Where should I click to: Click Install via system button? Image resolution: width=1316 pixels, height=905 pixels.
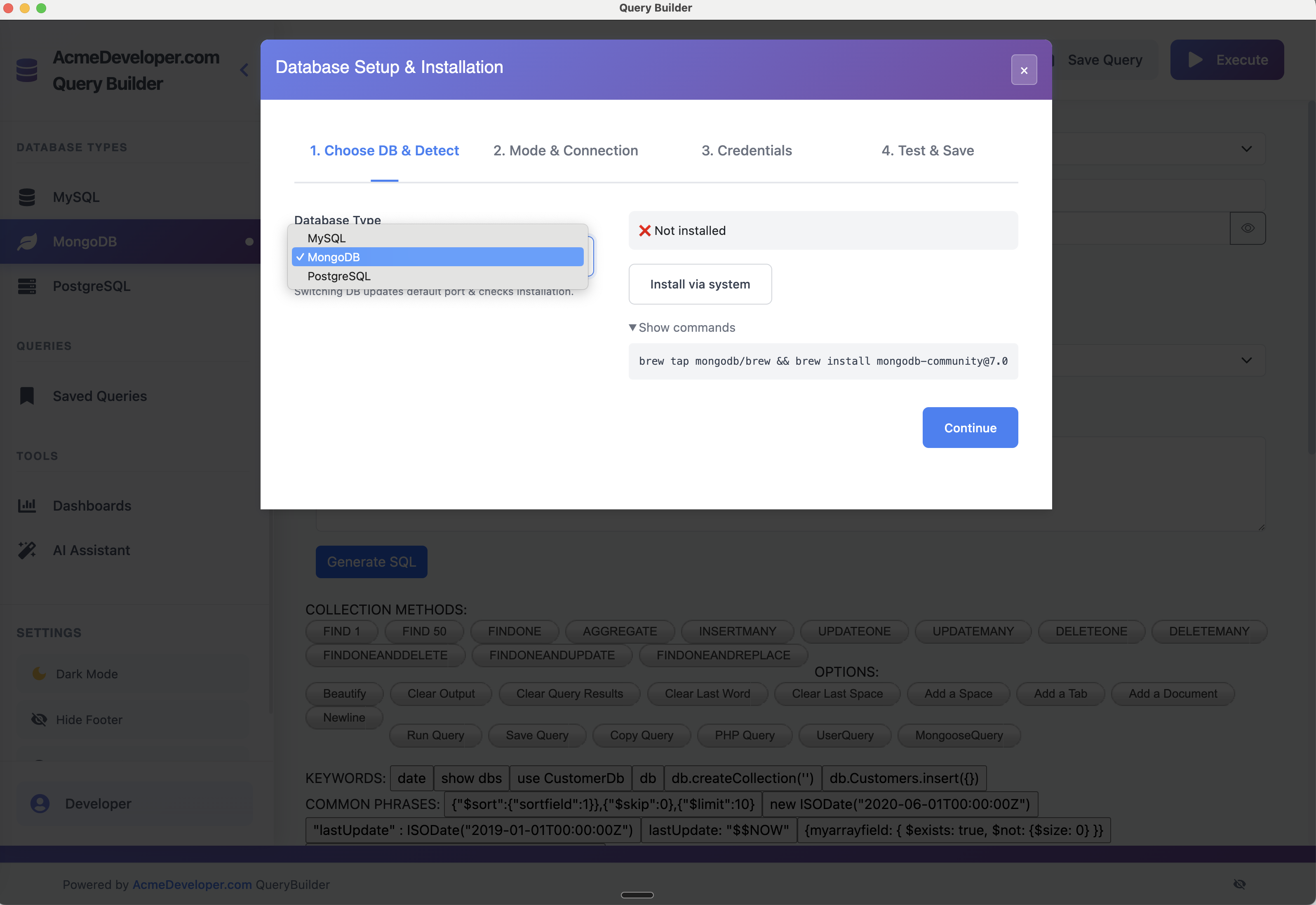[700, 284]
